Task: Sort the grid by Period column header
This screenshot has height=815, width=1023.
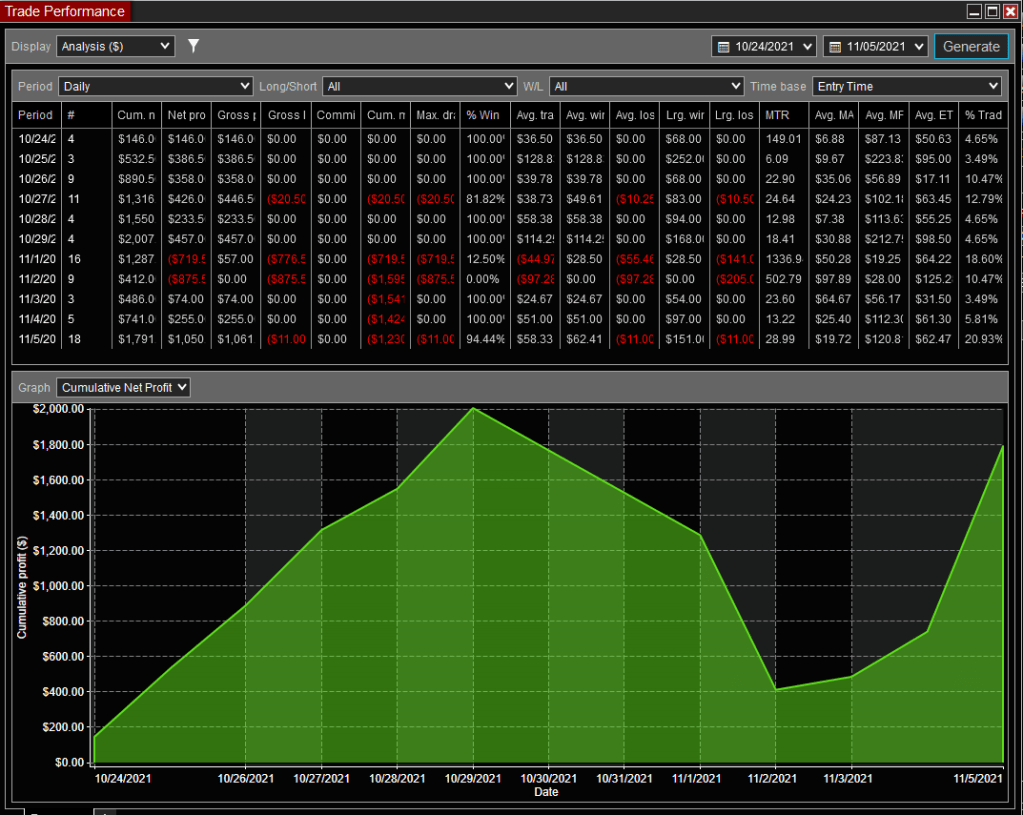Action: point(36,115)
